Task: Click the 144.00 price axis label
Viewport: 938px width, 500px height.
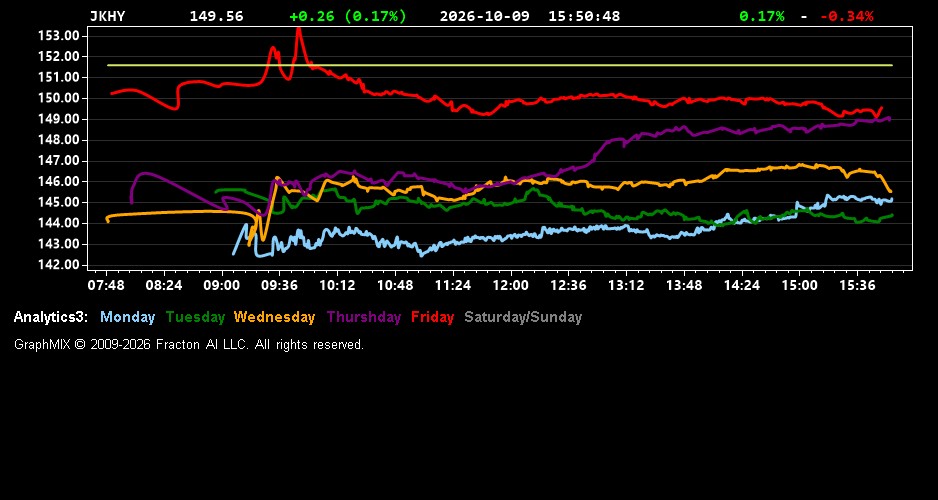Action: point(59,223)
